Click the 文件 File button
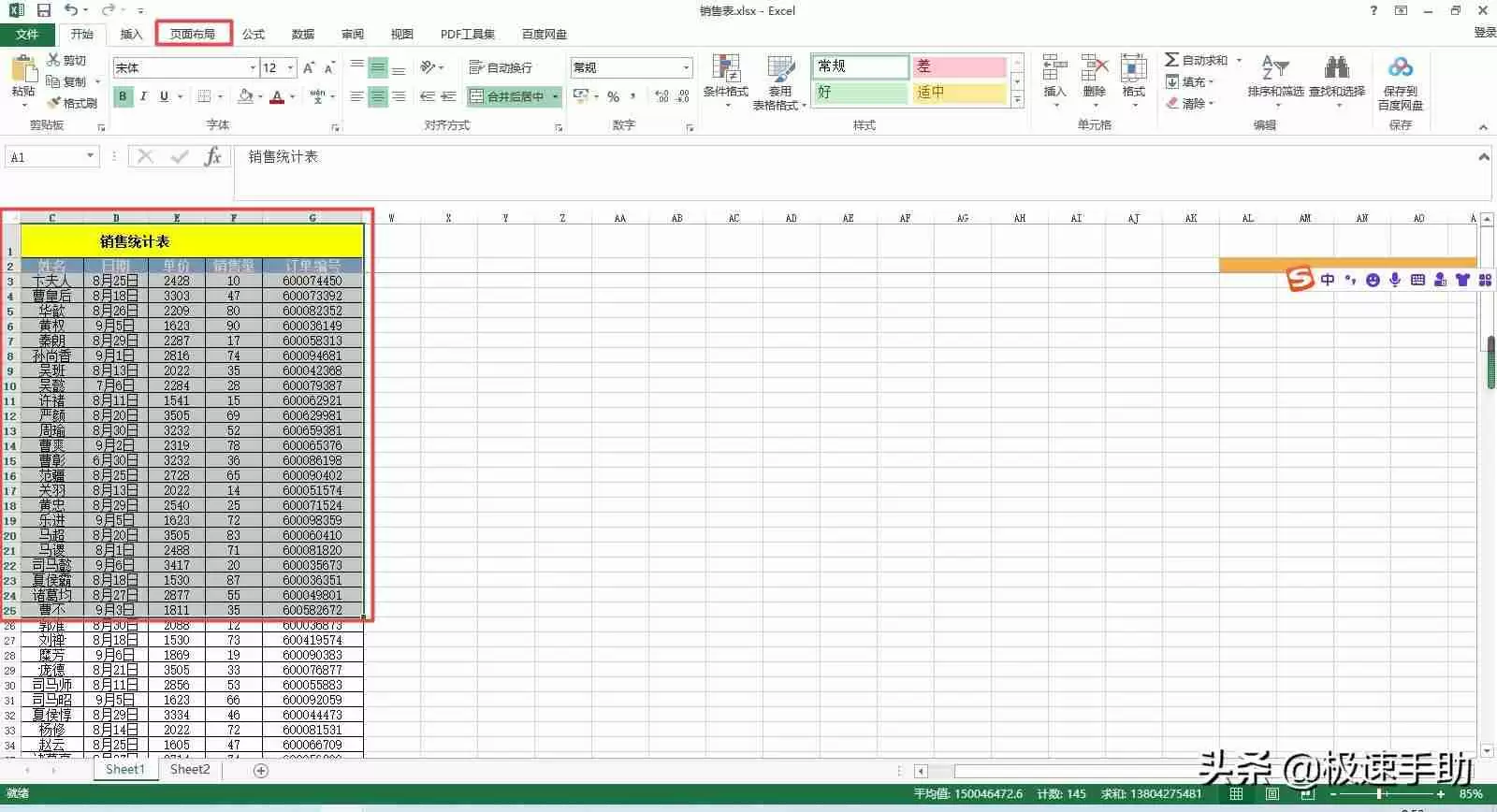 pos(27,34)
